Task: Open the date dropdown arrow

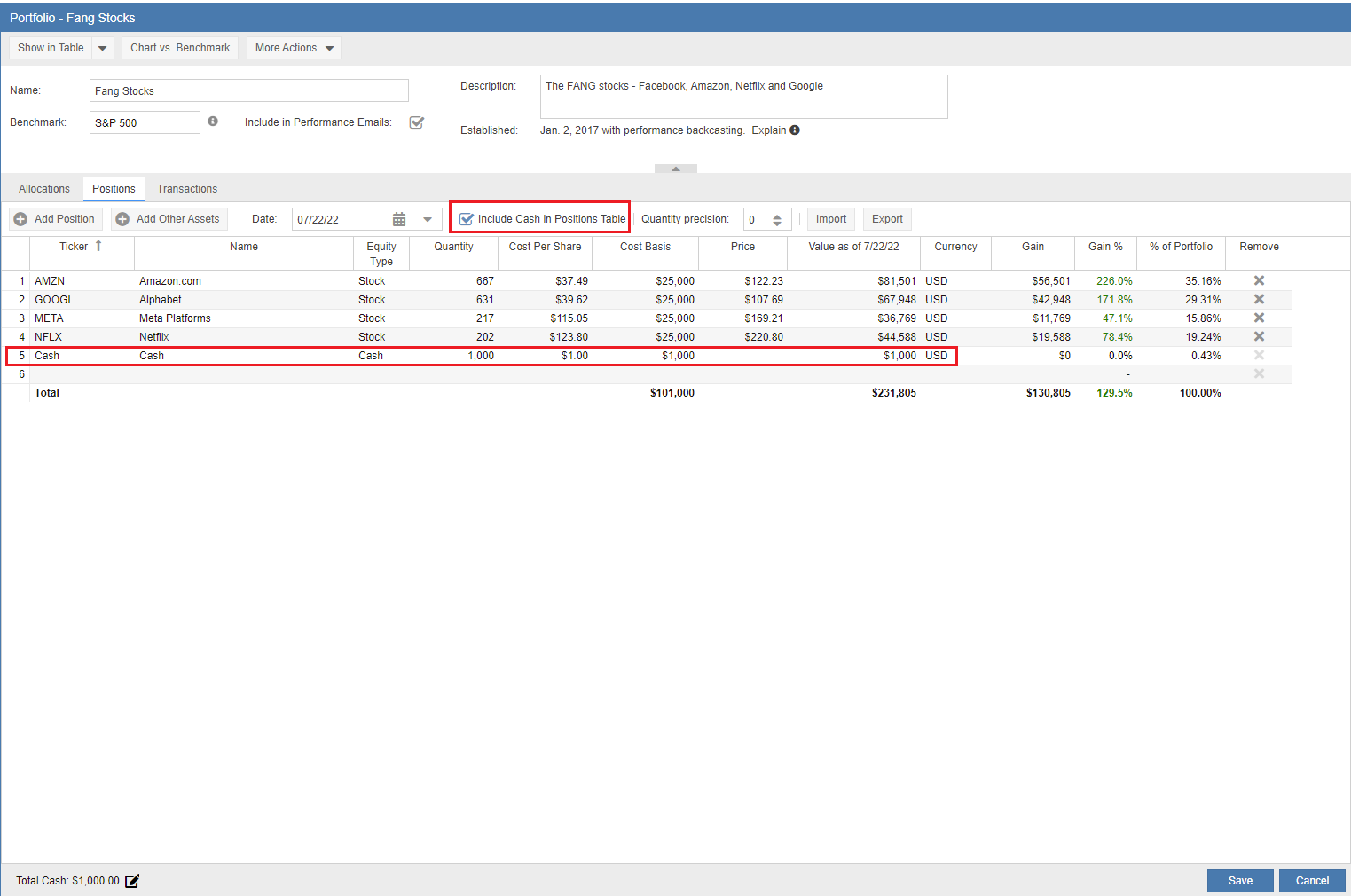Action: click(x=428, y=219)
